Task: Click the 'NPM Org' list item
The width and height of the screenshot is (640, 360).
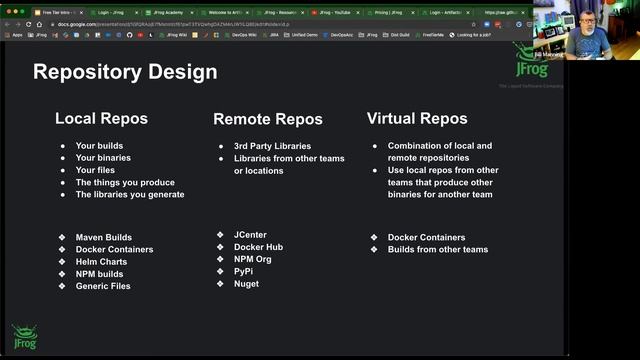Action: pyautogui.click(x=253, y=259)
